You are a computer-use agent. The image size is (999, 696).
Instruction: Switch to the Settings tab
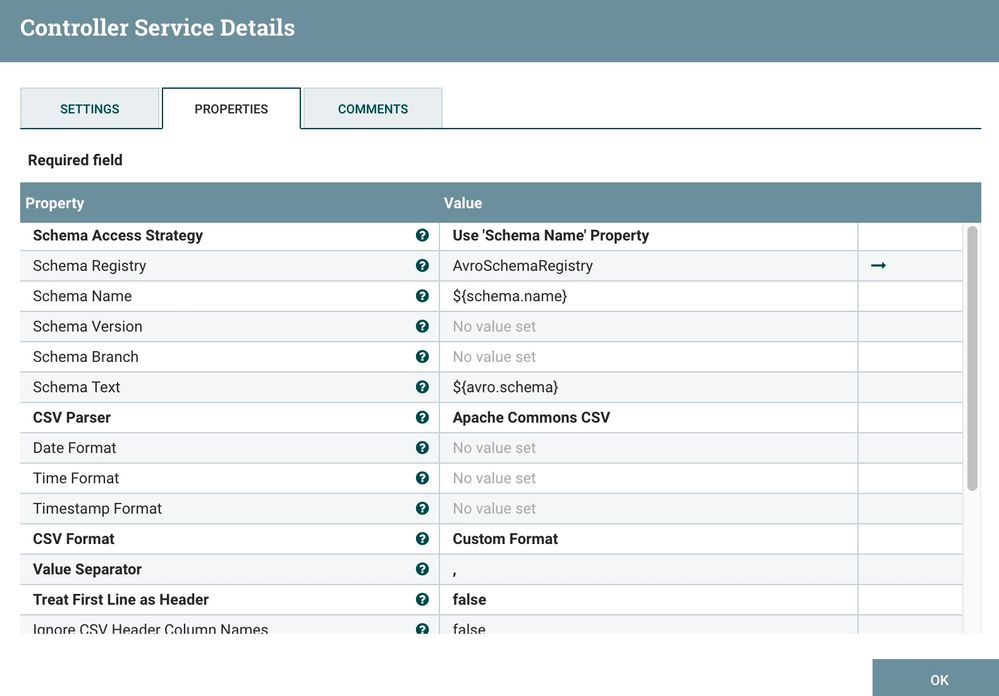pos(90,109)
